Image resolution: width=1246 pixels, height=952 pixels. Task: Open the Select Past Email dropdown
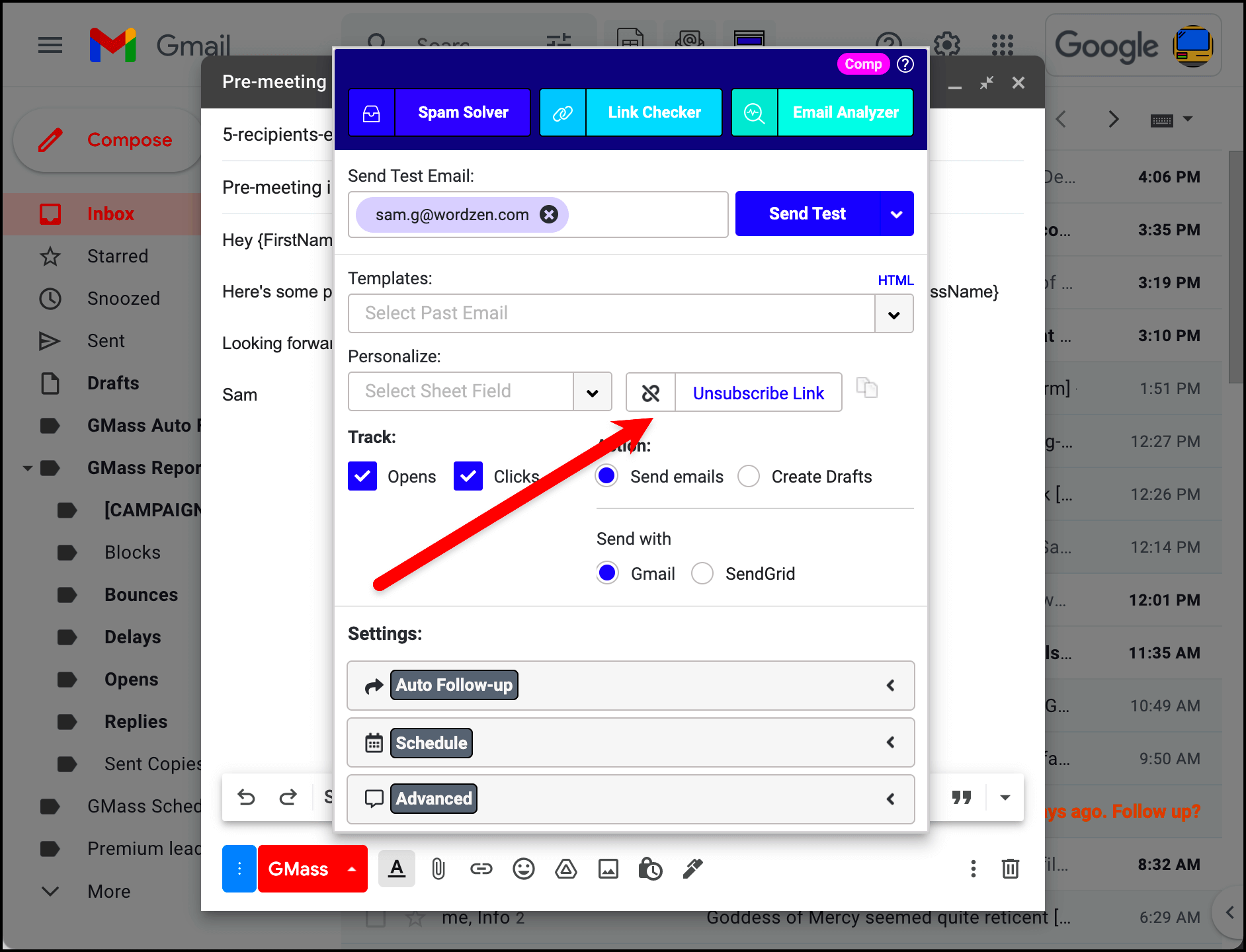(894, 314)
